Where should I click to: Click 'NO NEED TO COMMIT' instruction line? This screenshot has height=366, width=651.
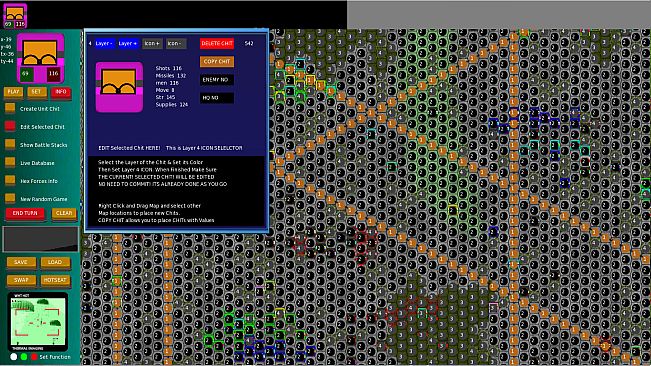coord(163,184)
